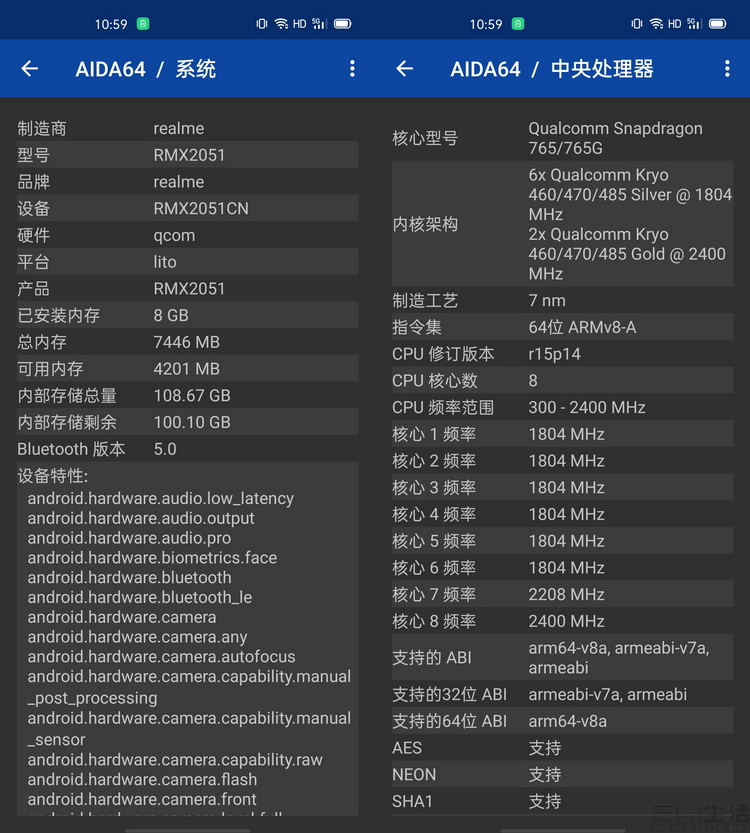The image size is (750, 833).
Task: Select the 制造商 realme row
Action: click(188, 128)
